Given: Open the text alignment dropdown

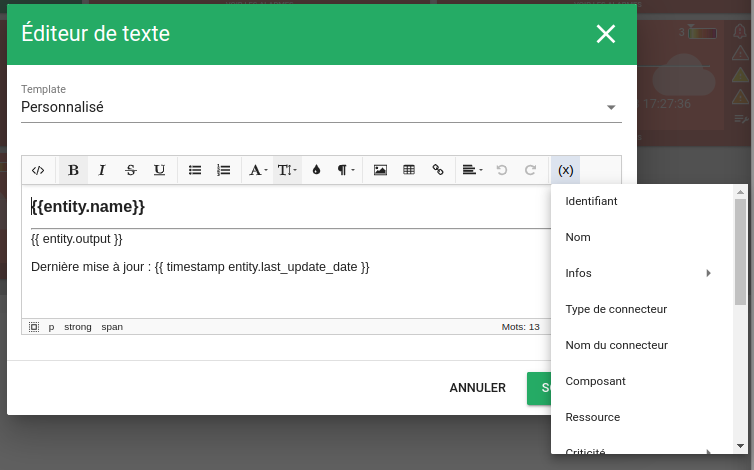Looking at the screenshot, I should point(472,170).
